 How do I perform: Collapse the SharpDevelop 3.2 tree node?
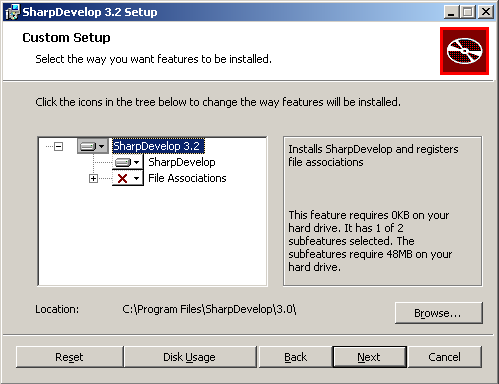59,146
